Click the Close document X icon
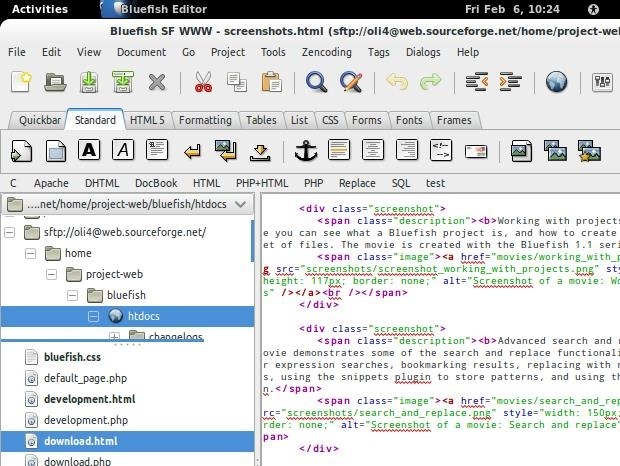Image resolution: width=620 pixels, height=466 pixels. pos(157,82)
